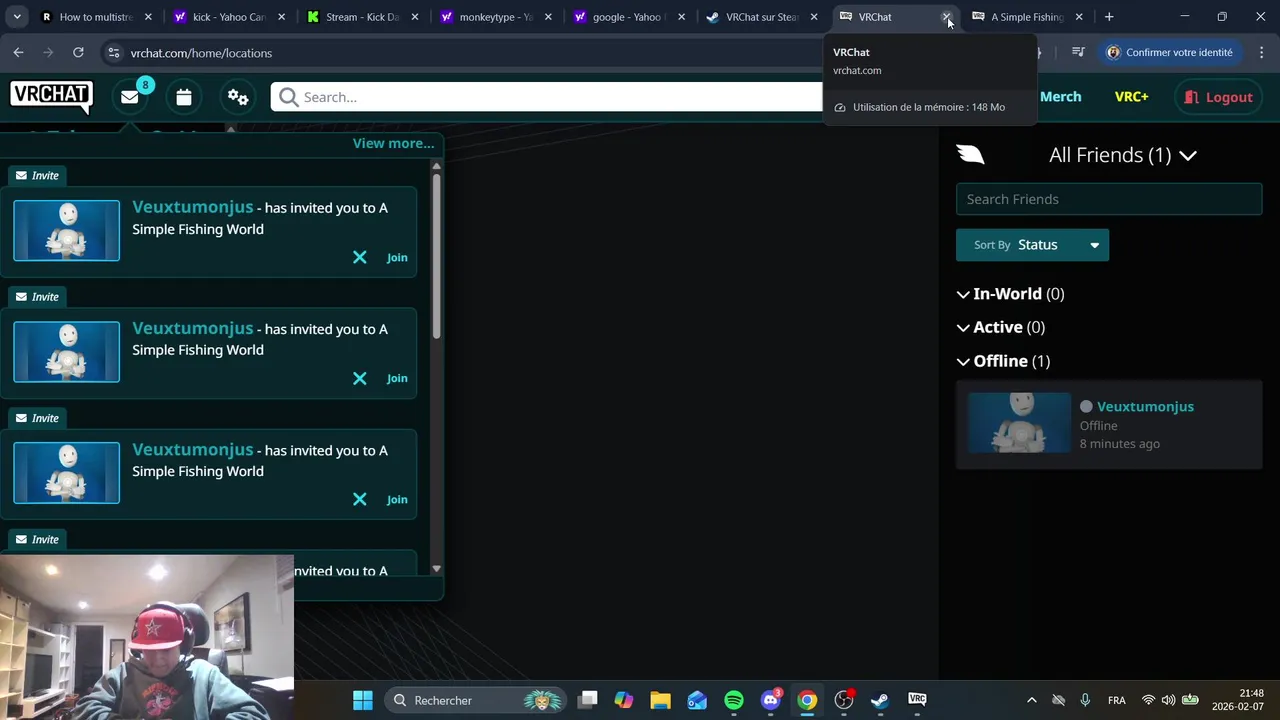Click the friends panel collapse wing icon
The width and height of the screenshot is (1280, 720).
pyautogui.click(x=970, y=154)
